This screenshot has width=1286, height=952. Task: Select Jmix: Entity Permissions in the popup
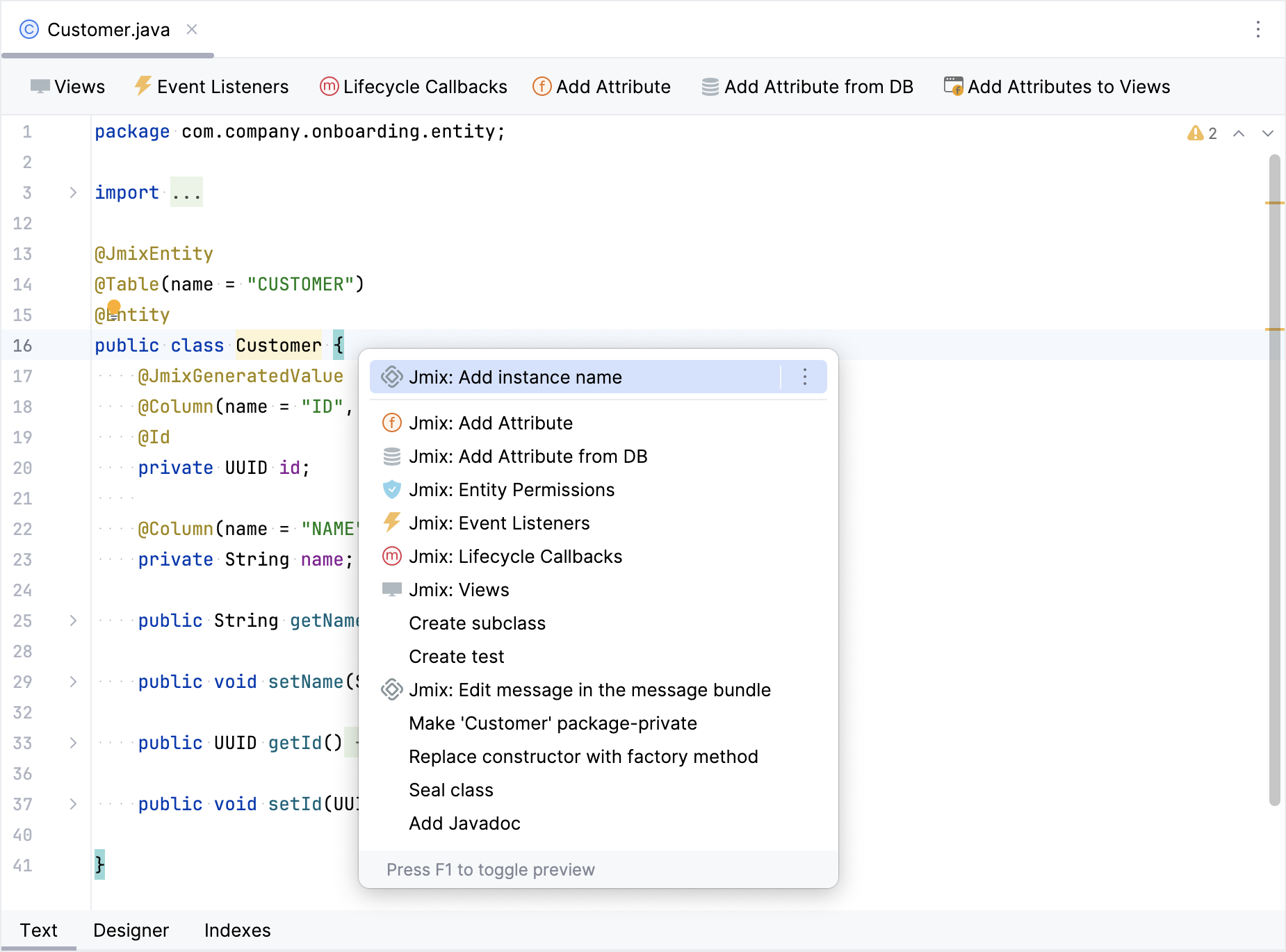pos(512,489)
